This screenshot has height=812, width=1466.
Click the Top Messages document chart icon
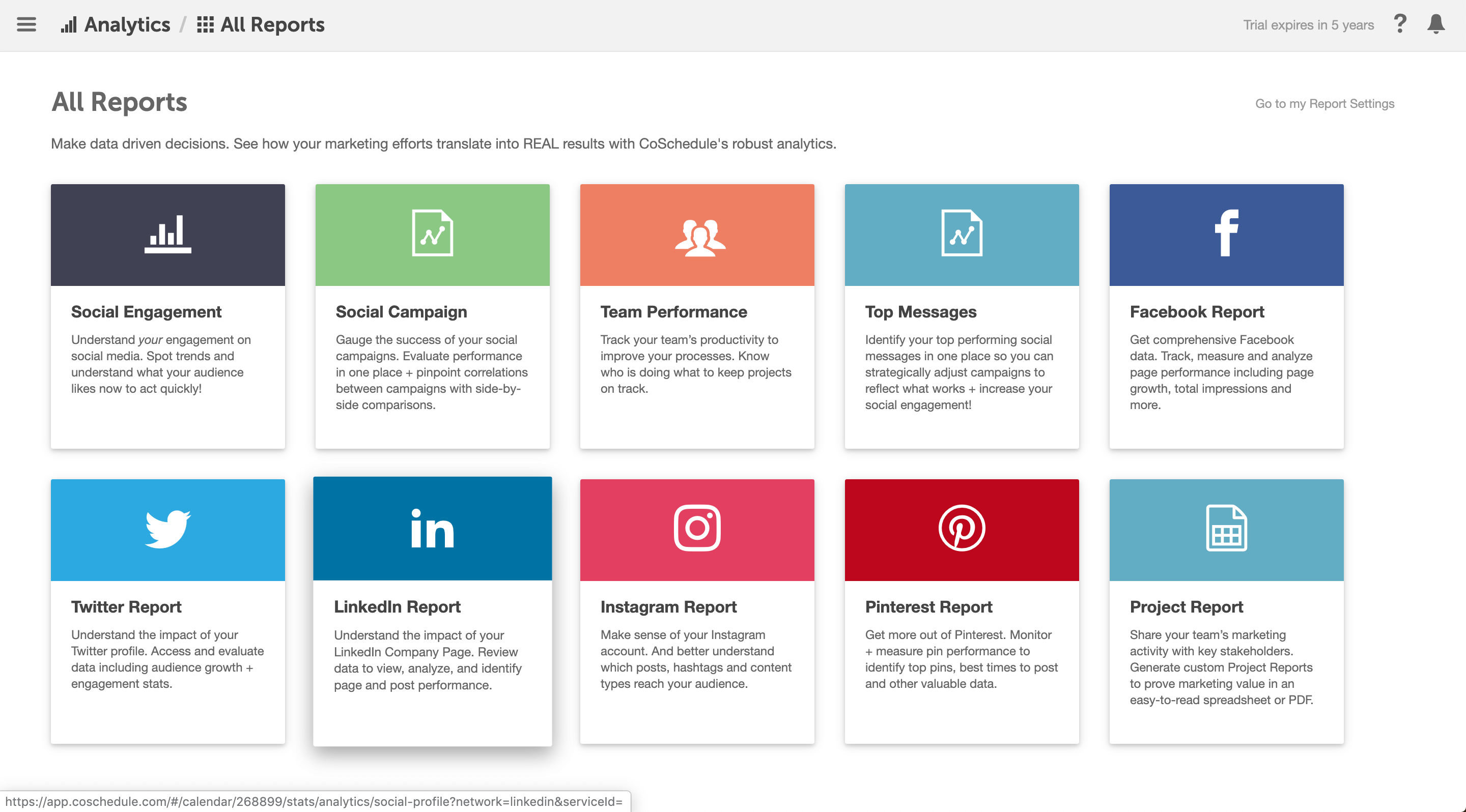962,233
